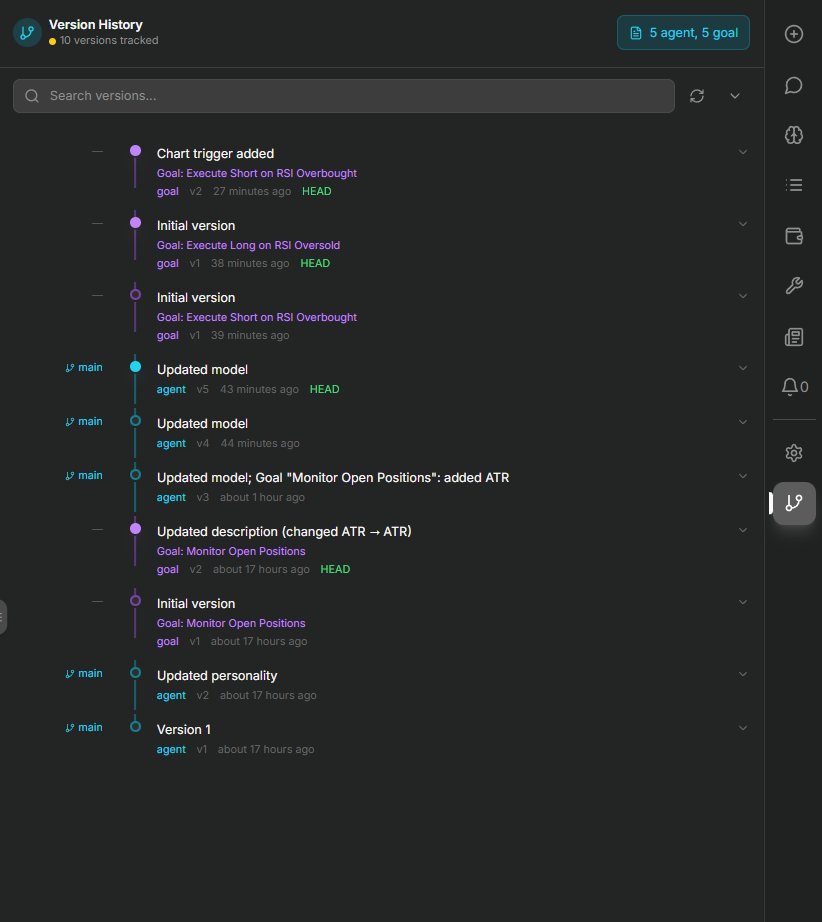
Task: Click the timeline node for Version 1
Action: pyautogui.click(x=135, y=727)
